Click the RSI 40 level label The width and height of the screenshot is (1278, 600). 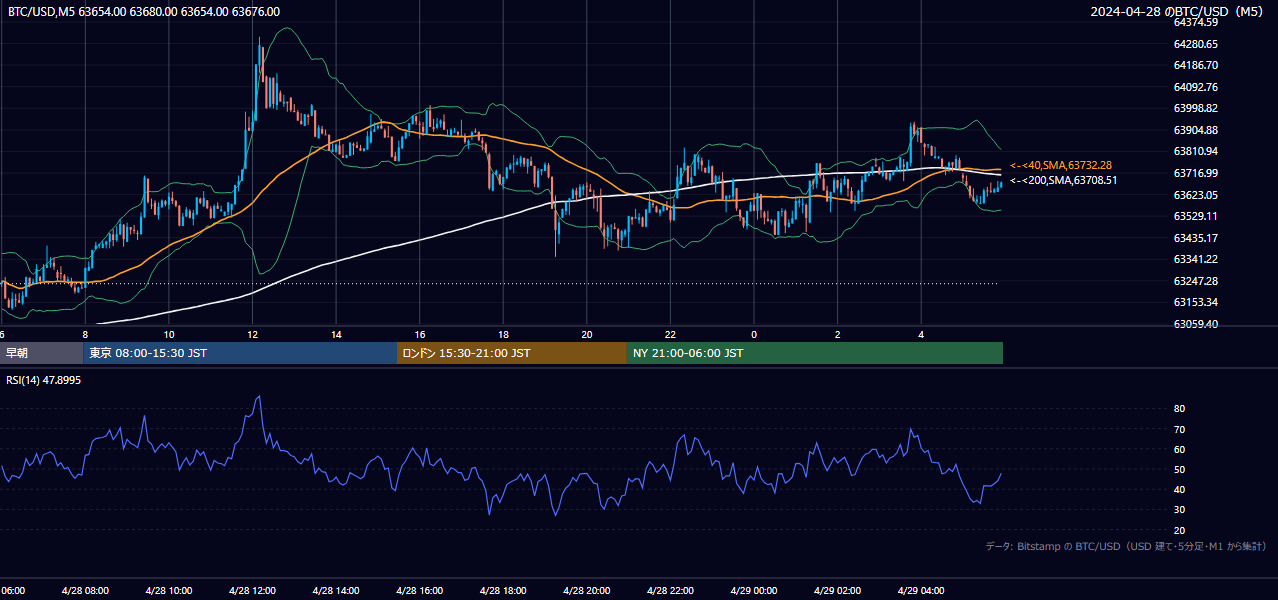1180,489
